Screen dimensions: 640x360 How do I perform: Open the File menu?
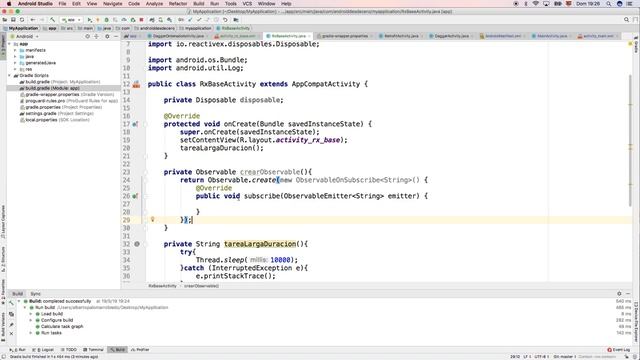[62, 4]
